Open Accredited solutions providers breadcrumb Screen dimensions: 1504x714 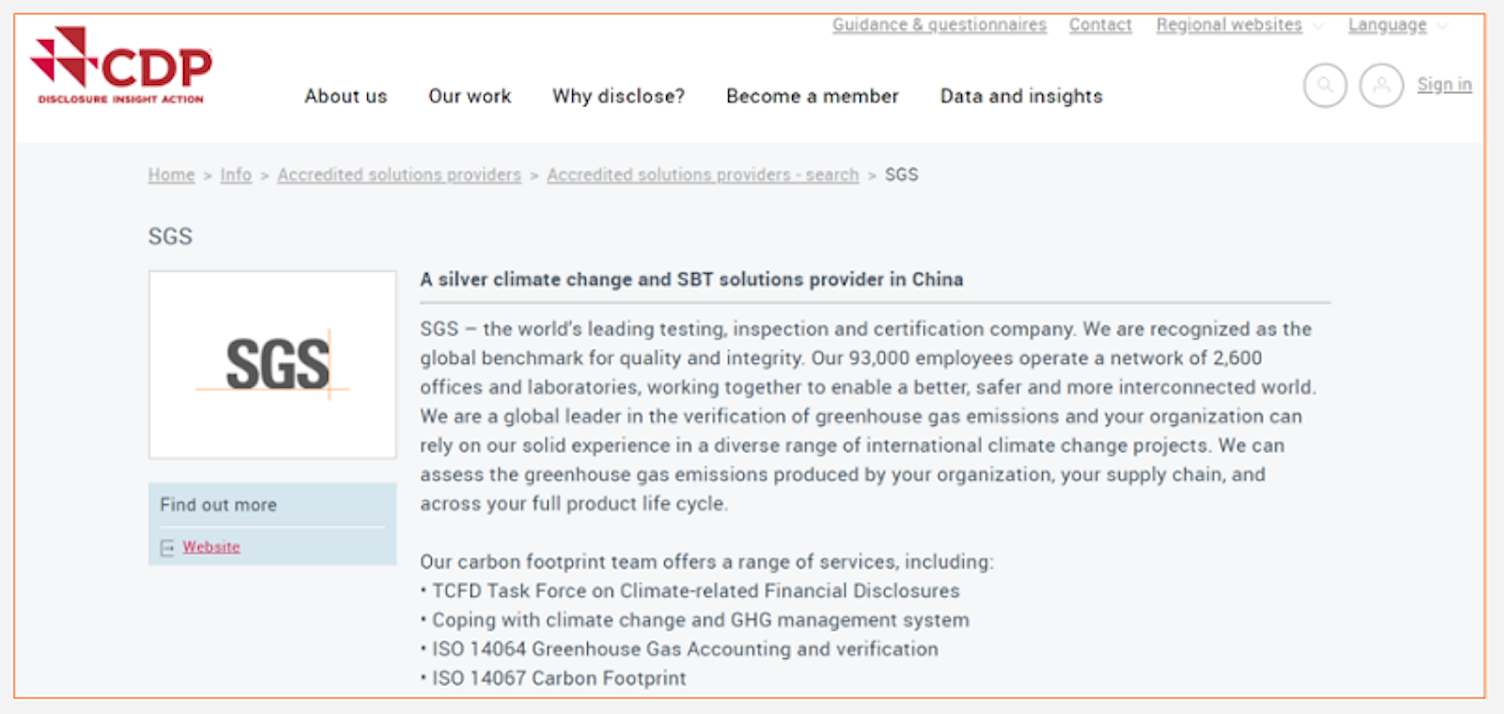coord(399,175)
